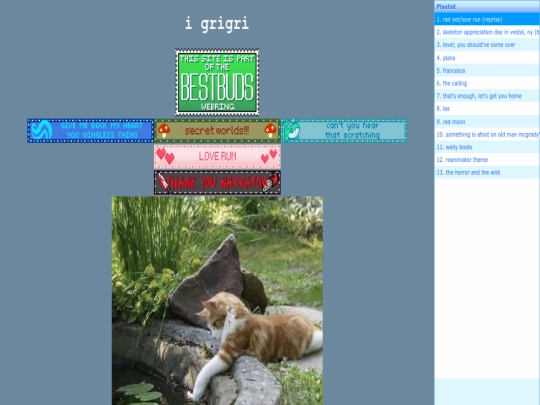Image resolution: width=540 pixels, height=405 pixels.
Task: Play track 13 "the horror and the wild"
Action: pos(487,172)
